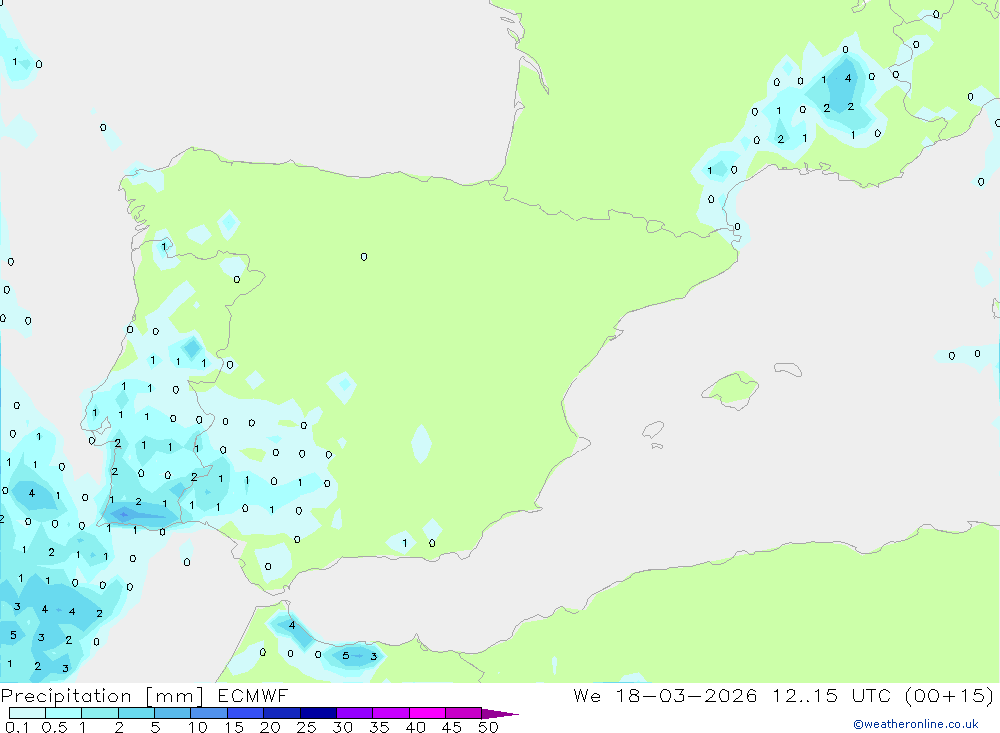Click on Mallorca island
This screenshot has height=733, width=1000.
tap(732, 388)
